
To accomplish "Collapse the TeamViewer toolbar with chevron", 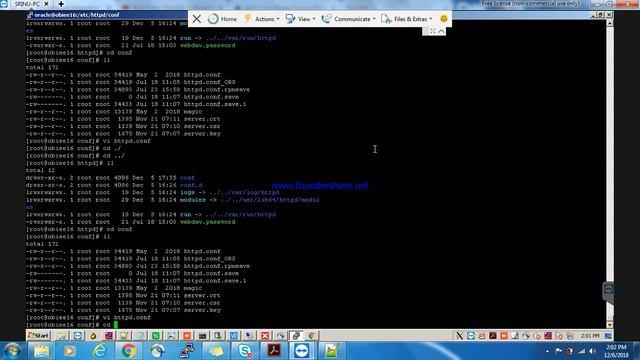I will 441,31.
